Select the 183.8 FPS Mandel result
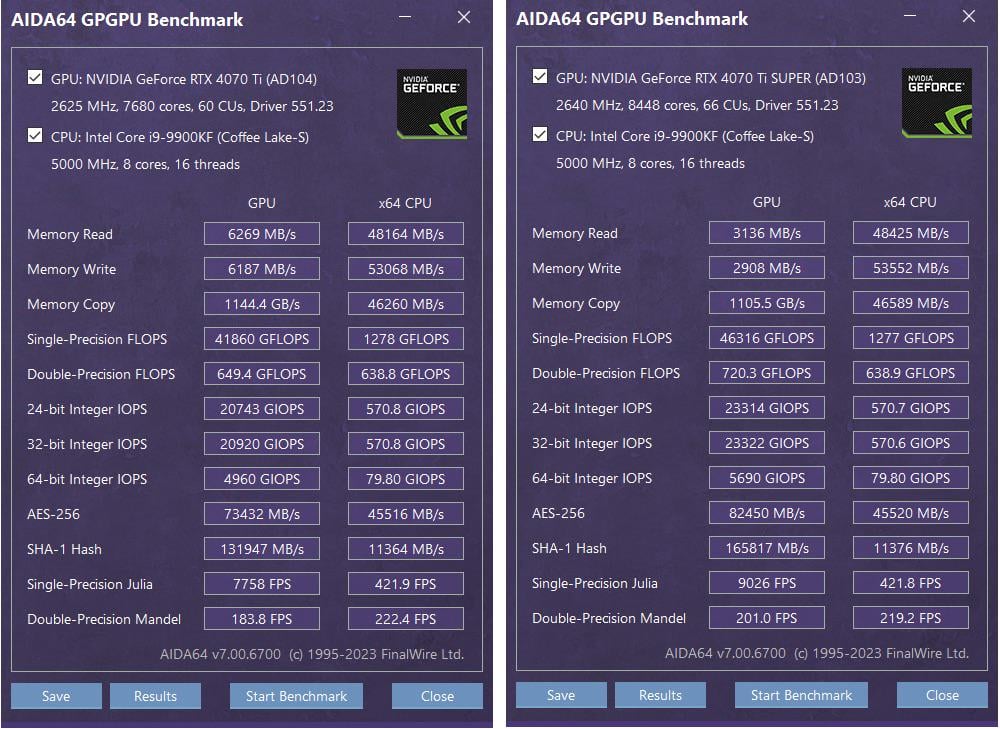 pos(261,619)
